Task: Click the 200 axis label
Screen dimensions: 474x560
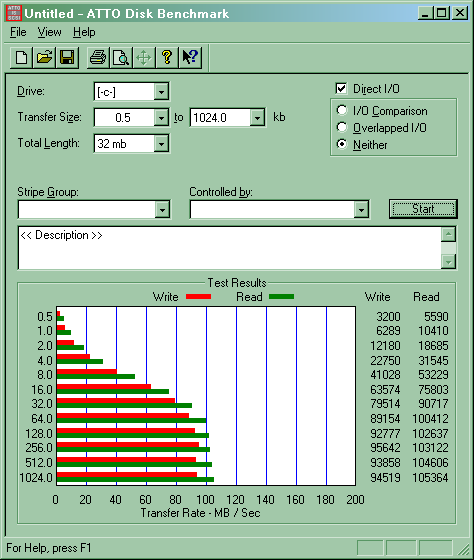Action: coord(355,499)
